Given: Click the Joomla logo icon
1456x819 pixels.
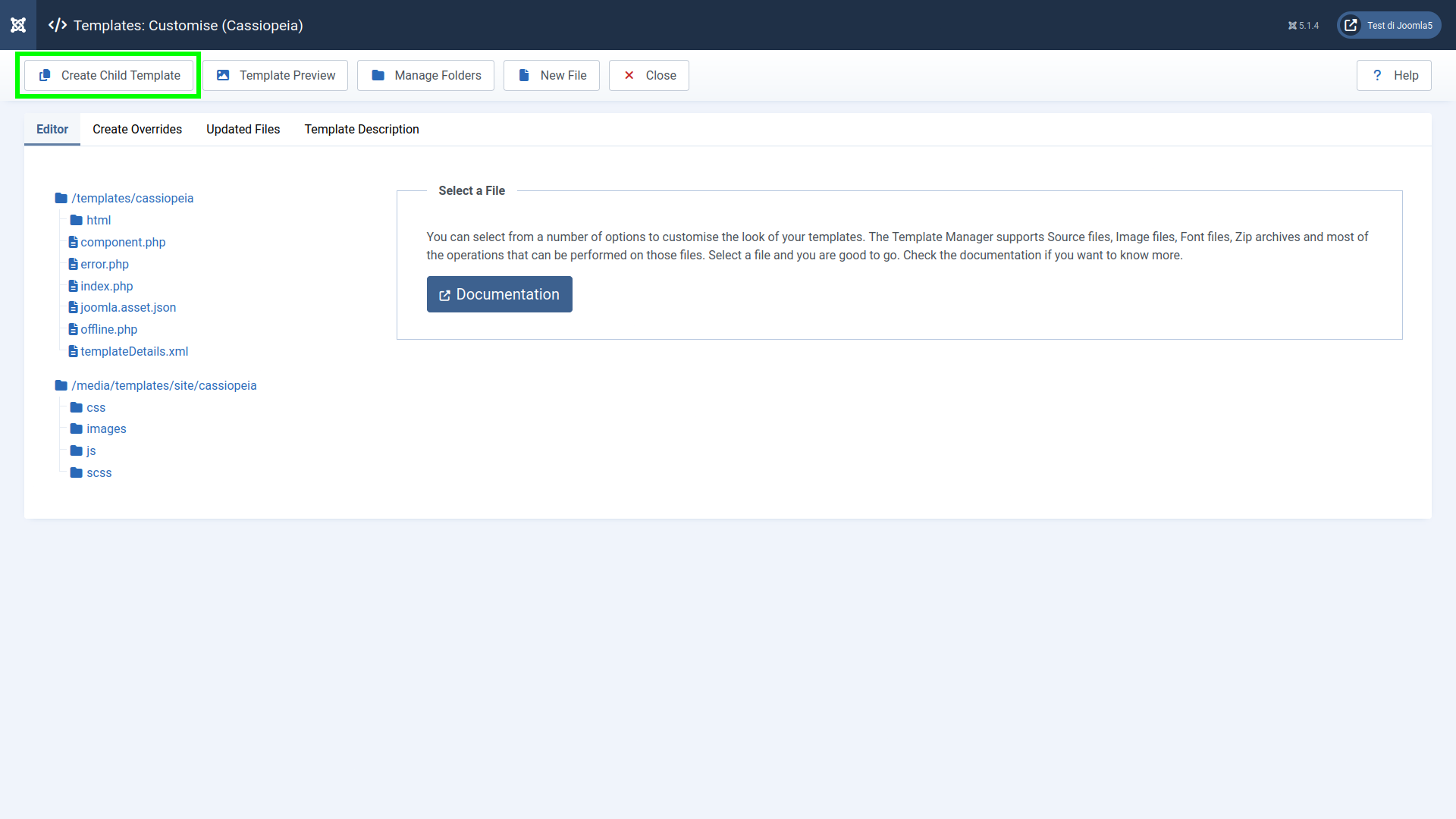Looking at the screenshot, I should click(x=18, y=25).
